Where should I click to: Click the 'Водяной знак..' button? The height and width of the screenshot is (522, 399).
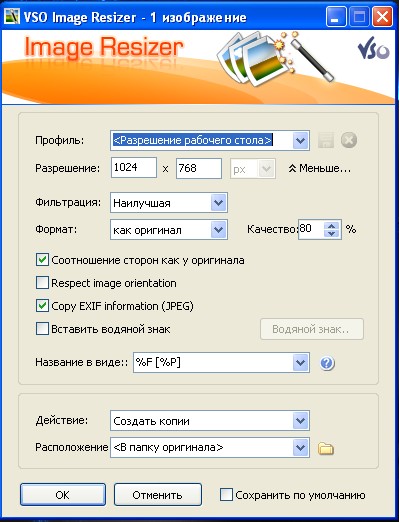pyautogui.click(x=312, y=329)
